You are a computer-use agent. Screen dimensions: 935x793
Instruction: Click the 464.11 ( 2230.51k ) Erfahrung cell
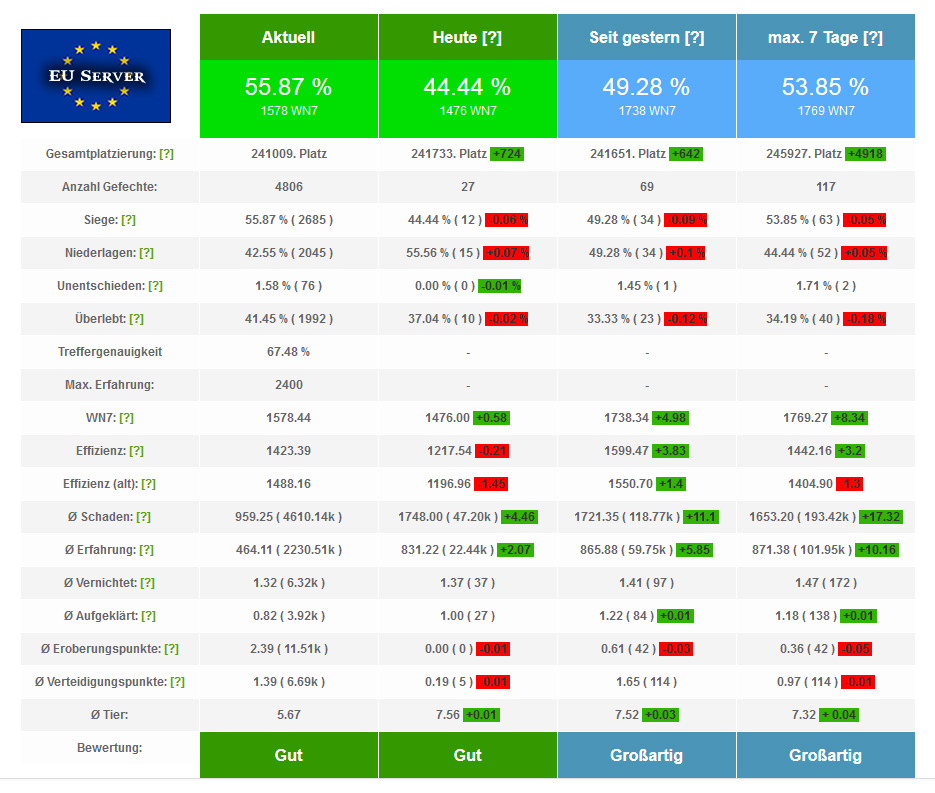tap(289, 550)
